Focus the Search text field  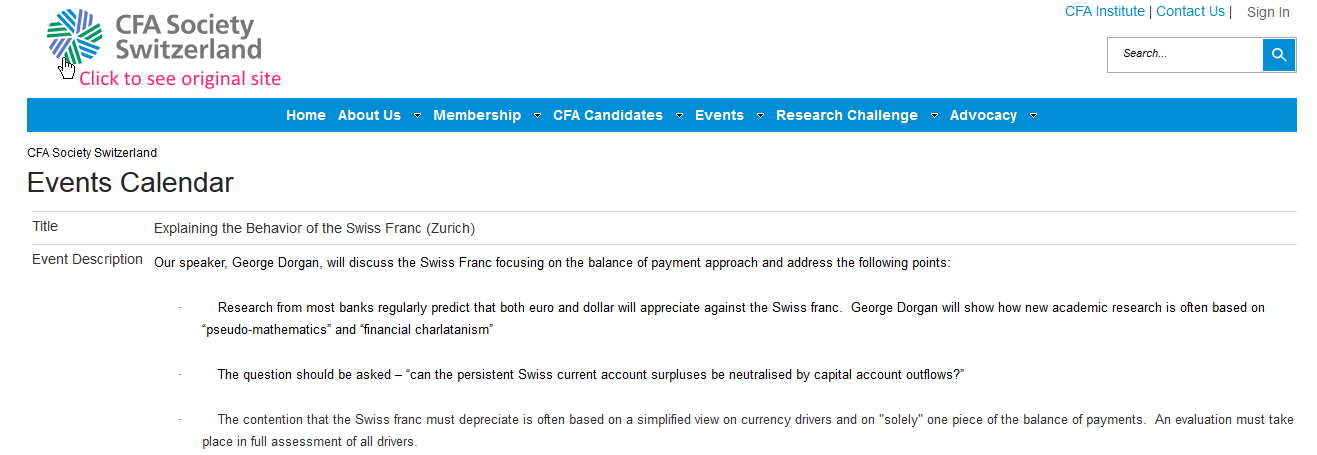click(1184, 54)
